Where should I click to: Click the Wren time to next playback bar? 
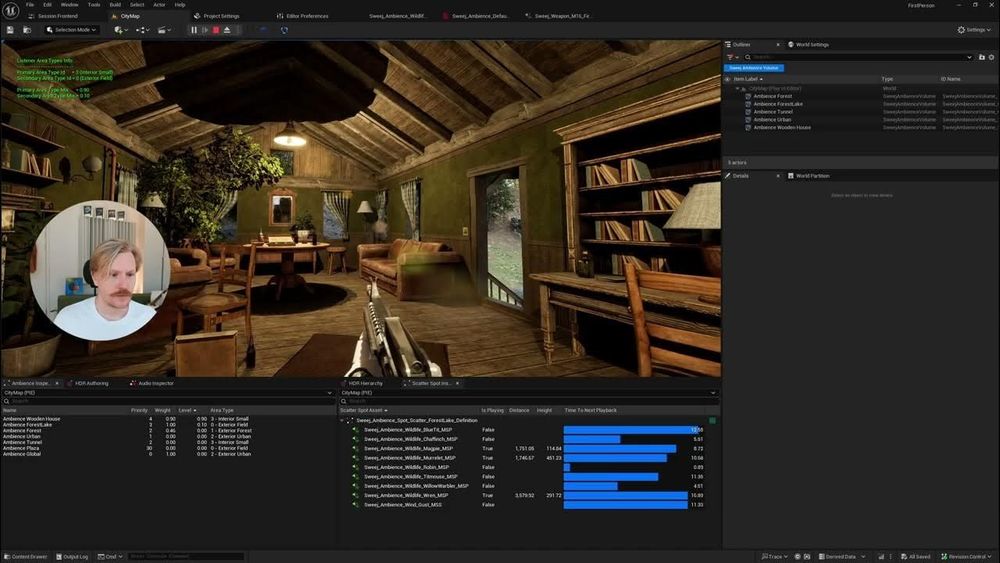[626, 495]
